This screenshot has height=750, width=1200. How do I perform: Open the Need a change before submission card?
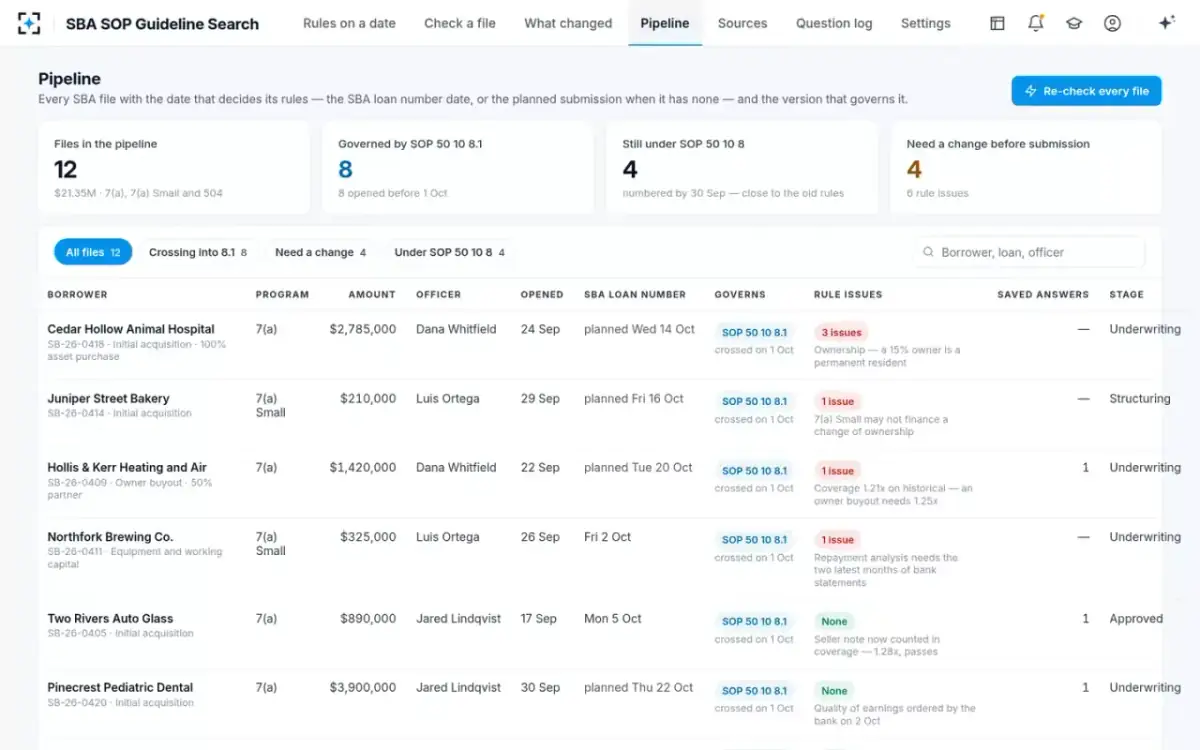pyautogui.click(x=1026, y=168)
